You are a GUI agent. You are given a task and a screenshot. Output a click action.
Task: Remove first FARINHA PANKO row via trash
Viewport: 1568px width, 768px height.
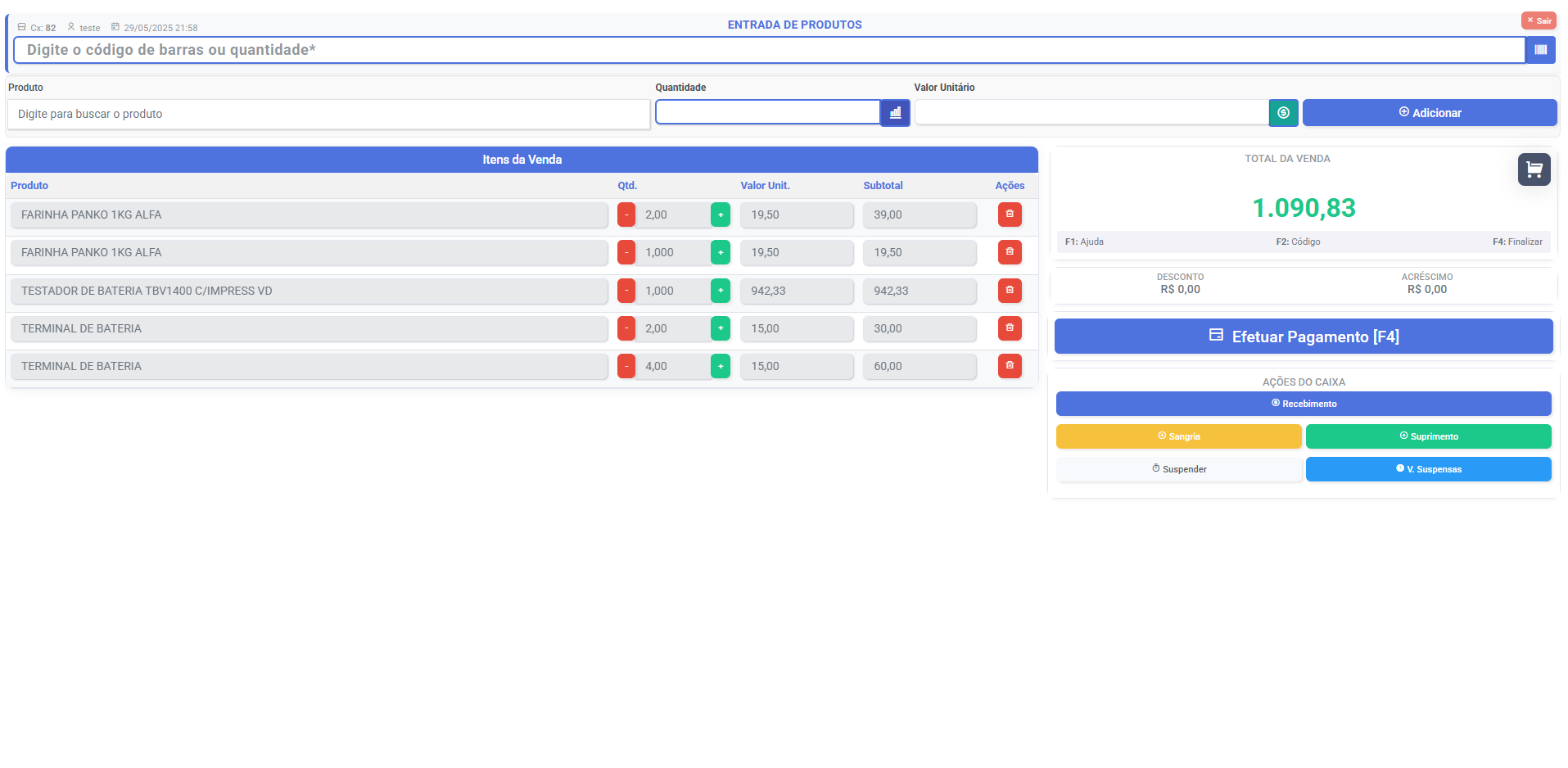[x=1009, y=215]
